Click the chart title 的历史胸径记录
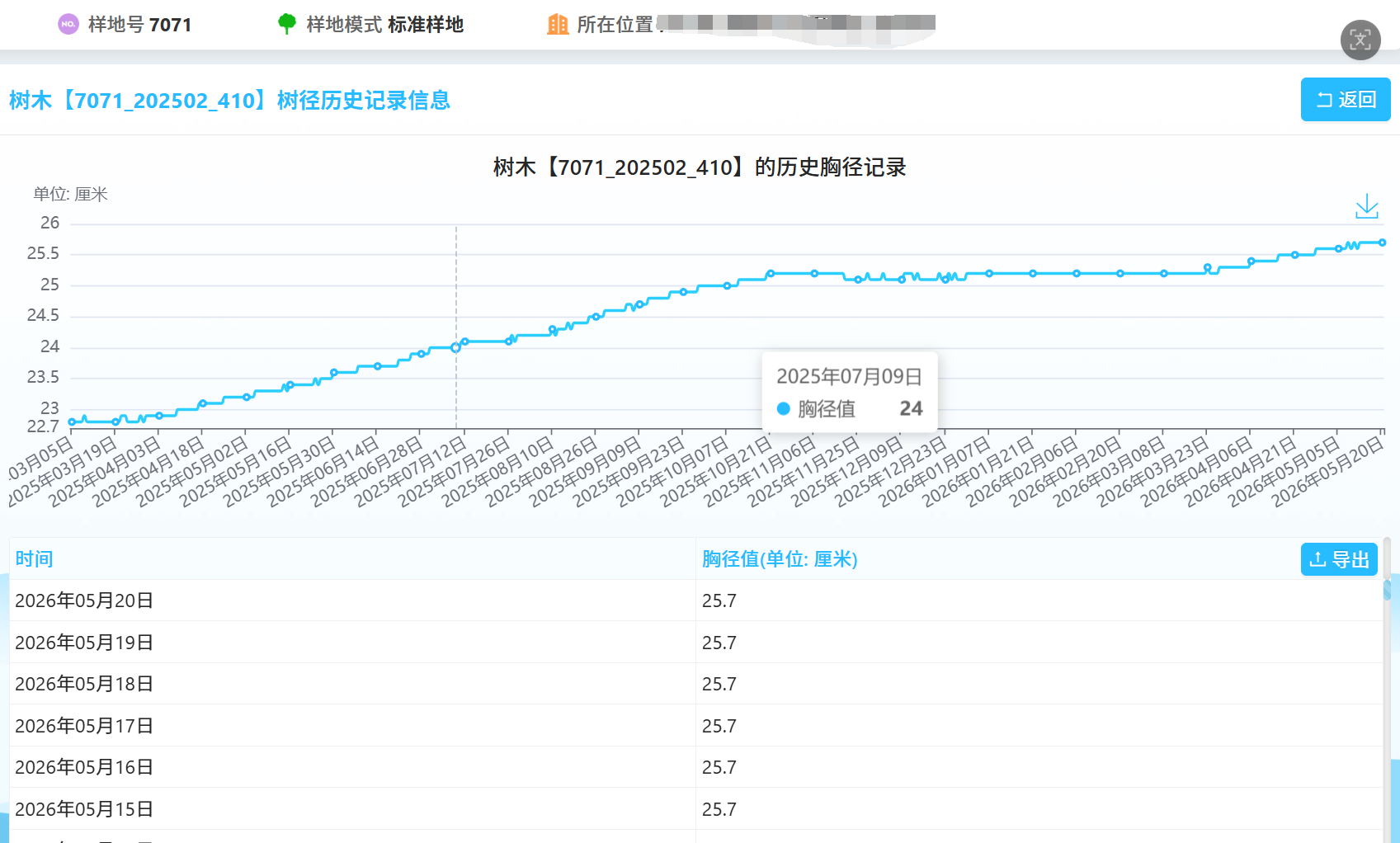 [x=700, y=167]
